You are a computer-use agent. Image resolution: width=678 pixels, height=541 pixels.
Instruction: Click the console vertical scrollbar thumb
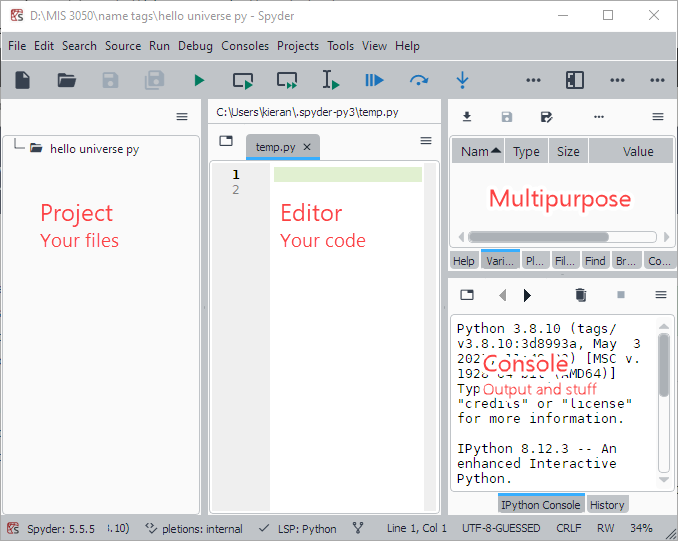664,365
